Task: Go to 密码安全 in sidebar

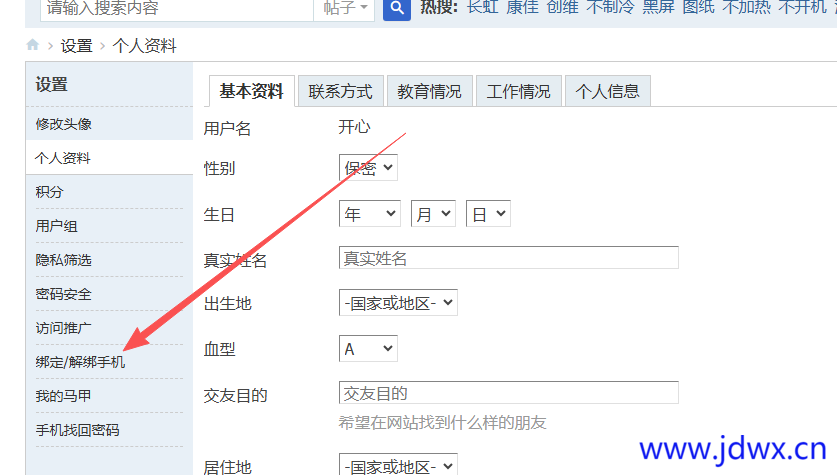Action: click(x=64, y=294)
